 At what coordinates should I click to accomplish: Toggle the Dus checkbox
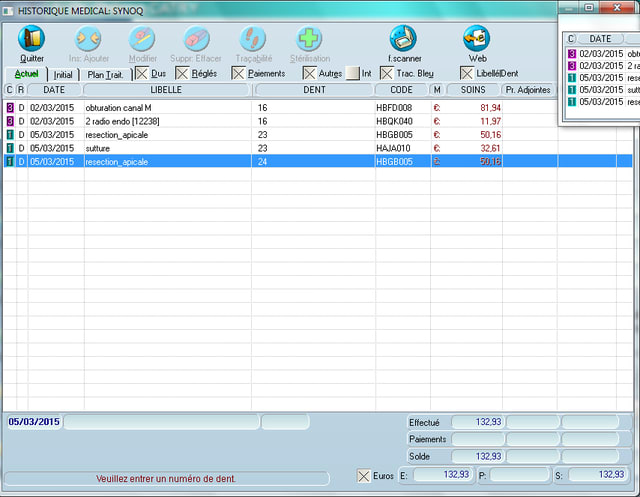point(142,73)
